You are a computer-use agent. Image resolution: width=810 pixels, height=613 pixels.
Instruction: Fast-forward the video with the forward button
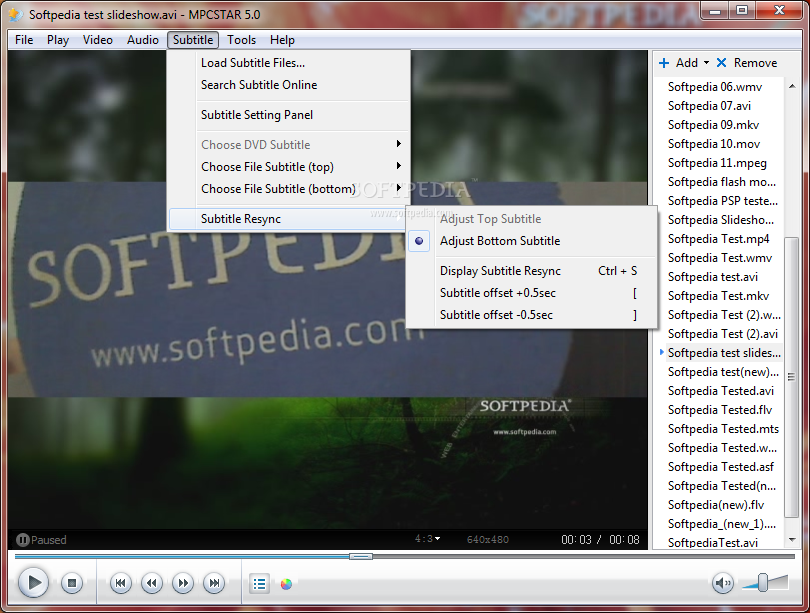pyautogui.click(x=183, y=584)
